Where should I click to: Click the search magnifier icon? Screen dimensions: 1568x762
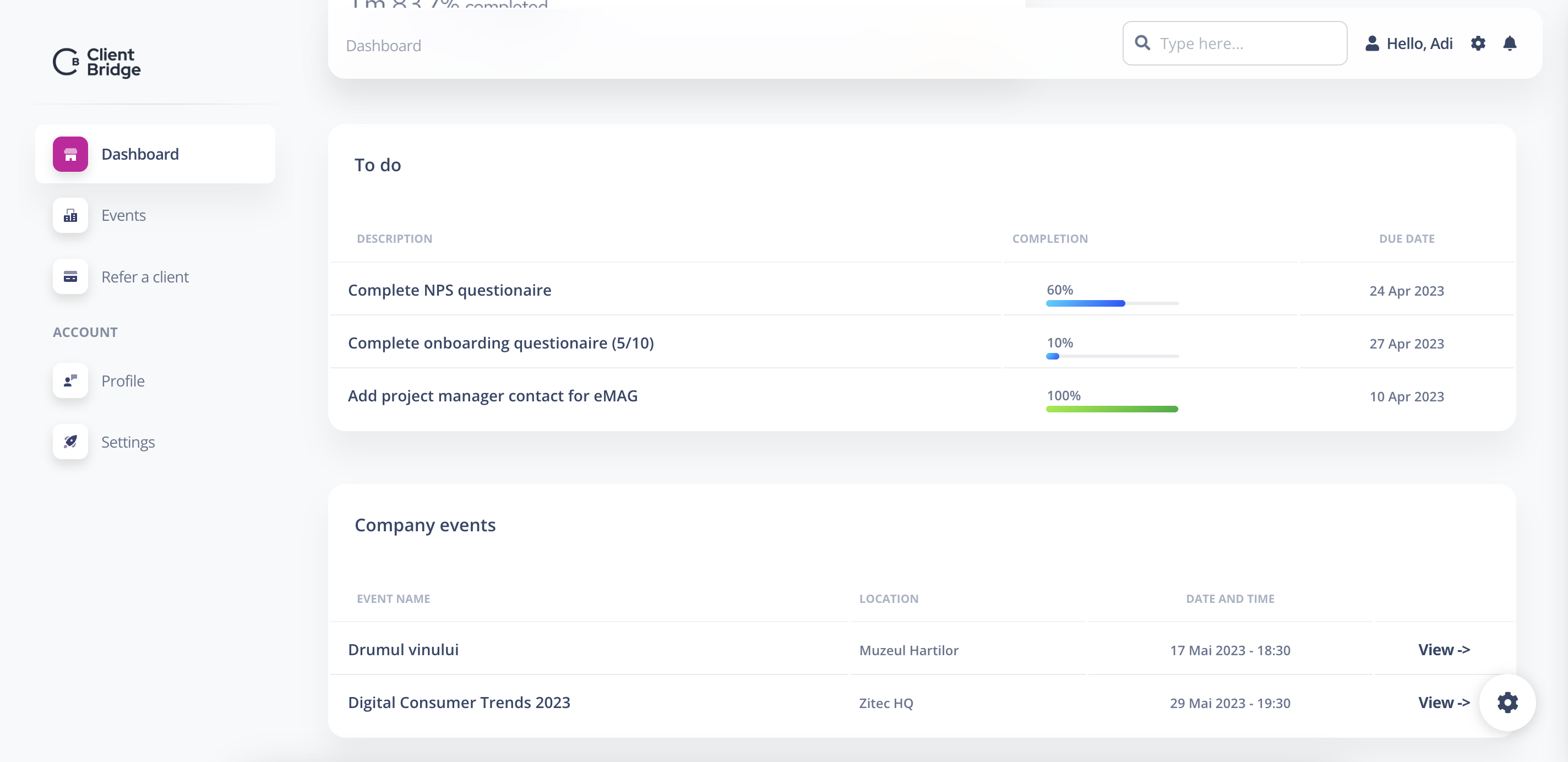[x=1142, y=43]
